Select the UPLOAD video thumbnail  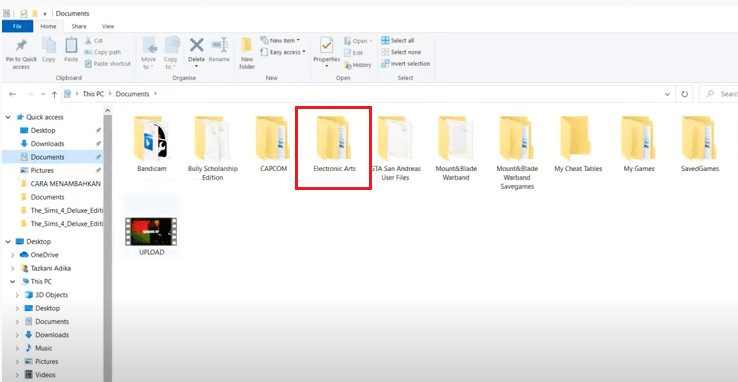tap(151, 231)
